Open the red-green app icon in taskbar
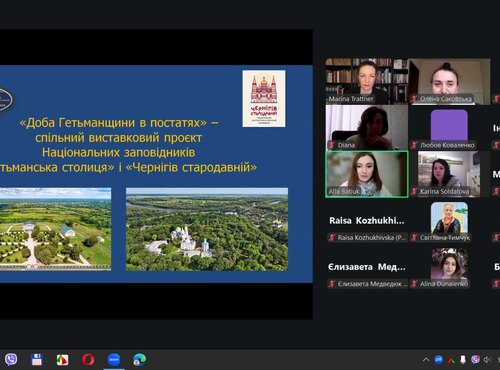Viewport: 500px width, 370px height. [x=62, y=360]
